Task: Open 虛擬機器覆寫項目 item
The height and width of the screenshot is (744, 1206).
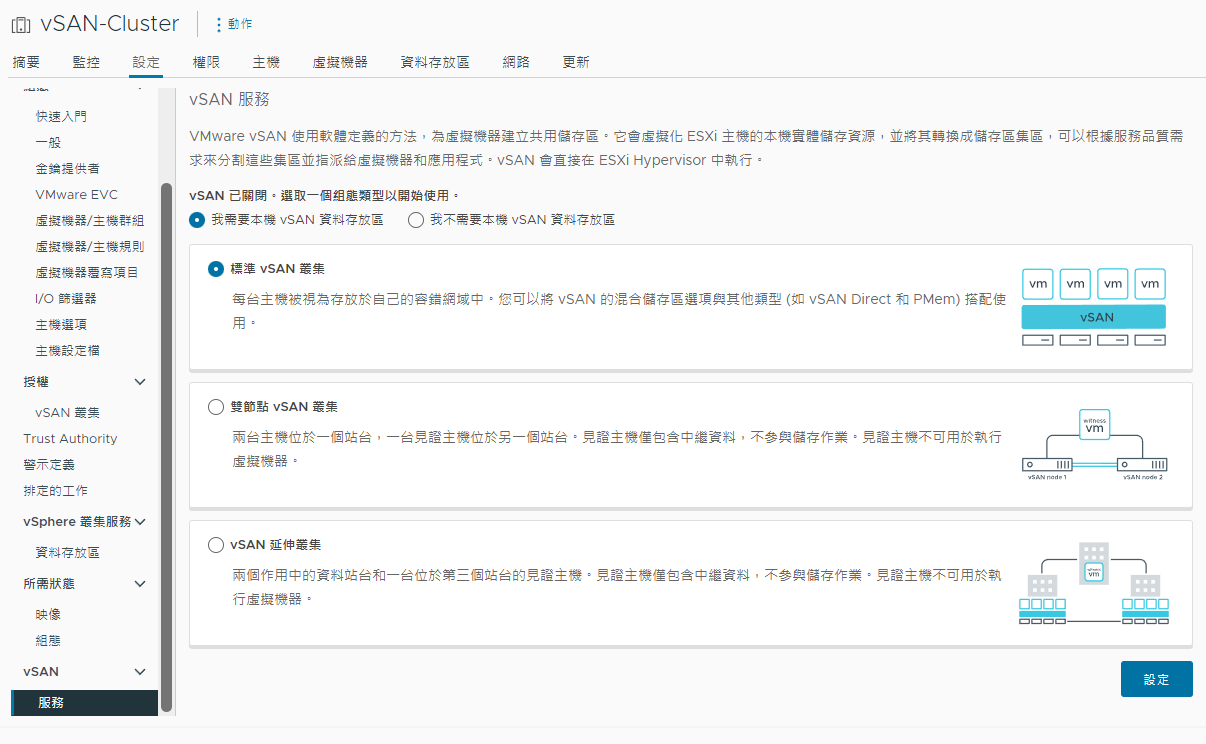Action: coord(87,272)
